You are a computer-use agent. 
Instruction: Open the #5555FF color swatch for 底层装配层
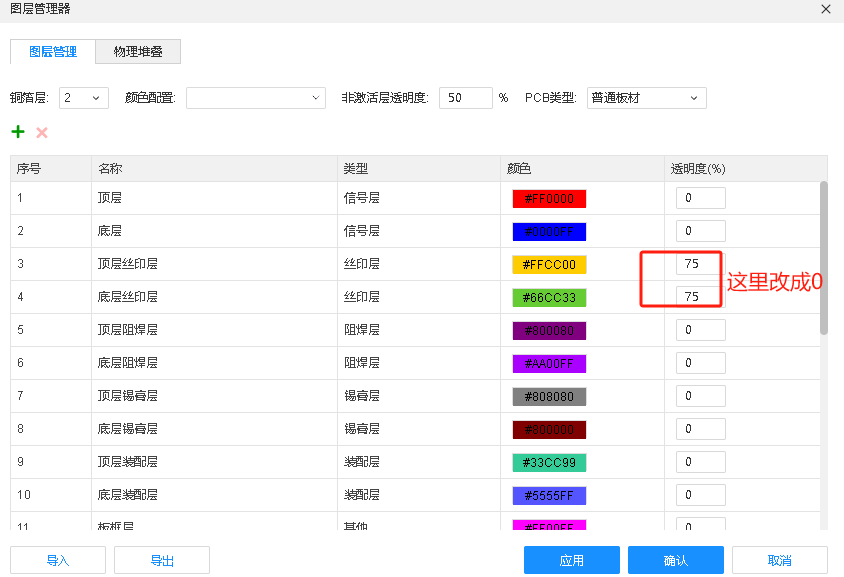click(549, 495)
